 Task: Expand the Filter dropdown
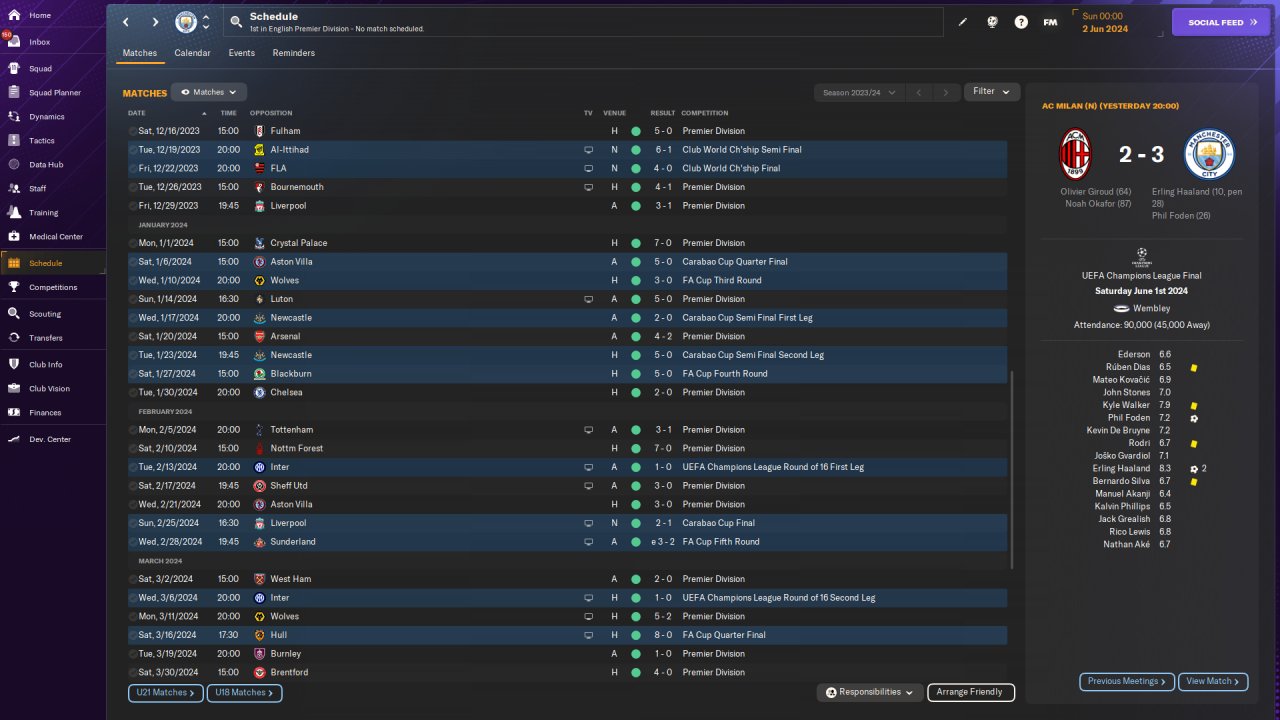point(992,92)
